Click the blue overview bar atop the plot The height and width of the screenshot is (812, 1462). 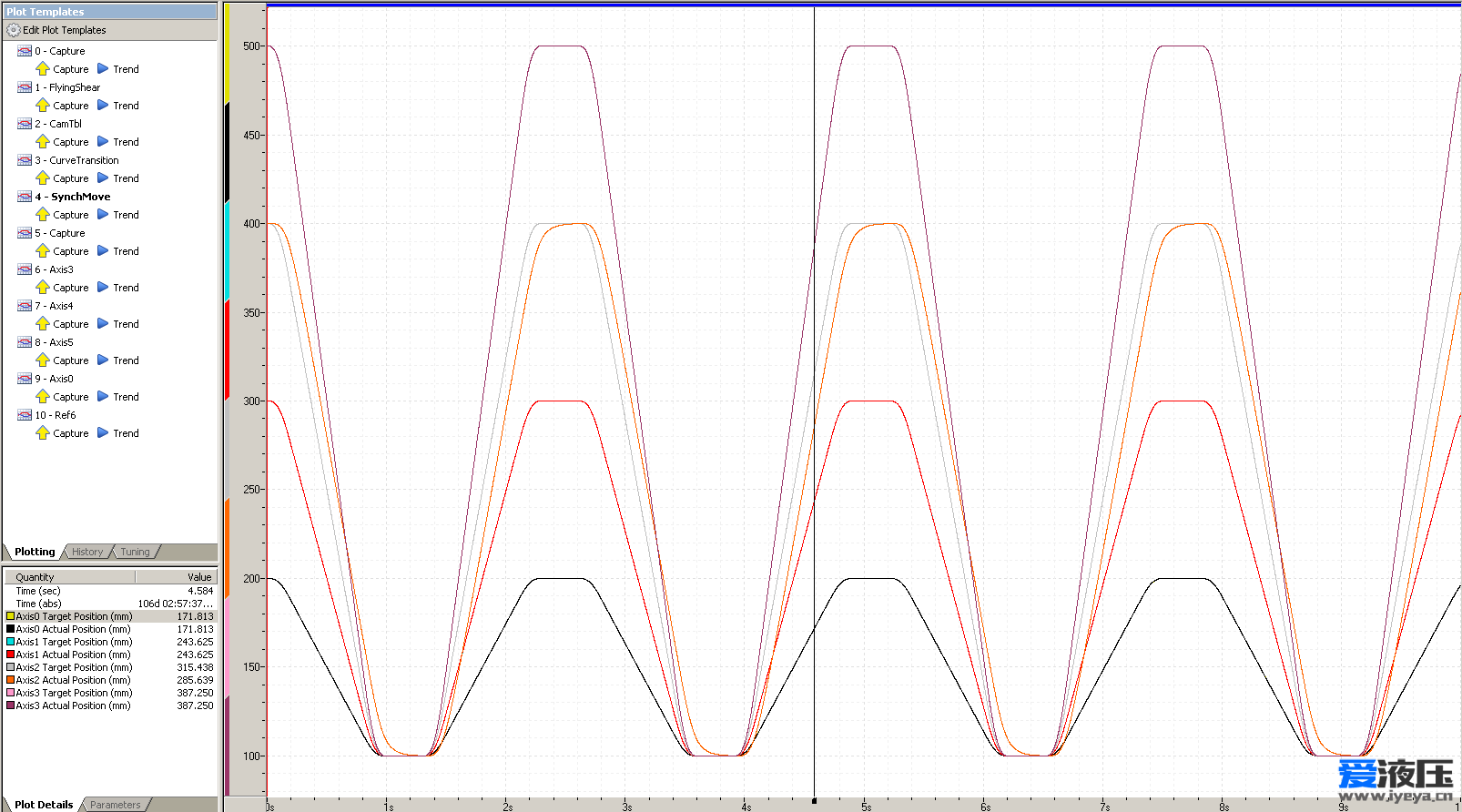[864, 5]
